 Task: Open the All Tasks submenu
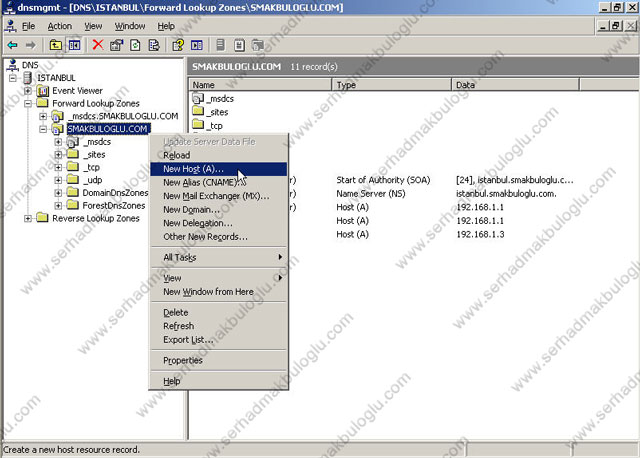point(218,258)
